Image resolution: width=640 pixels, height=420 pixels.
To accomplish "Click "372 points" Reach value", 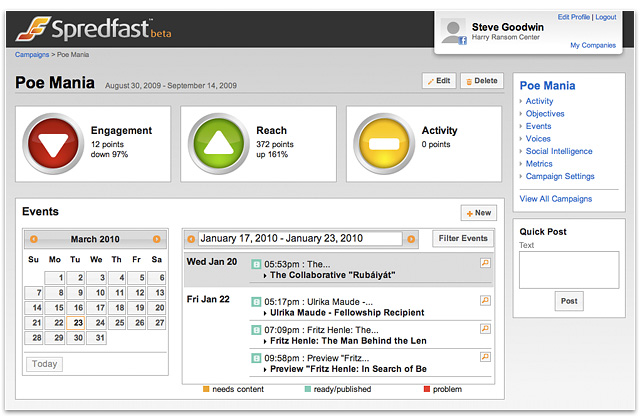I will [275, 144].
